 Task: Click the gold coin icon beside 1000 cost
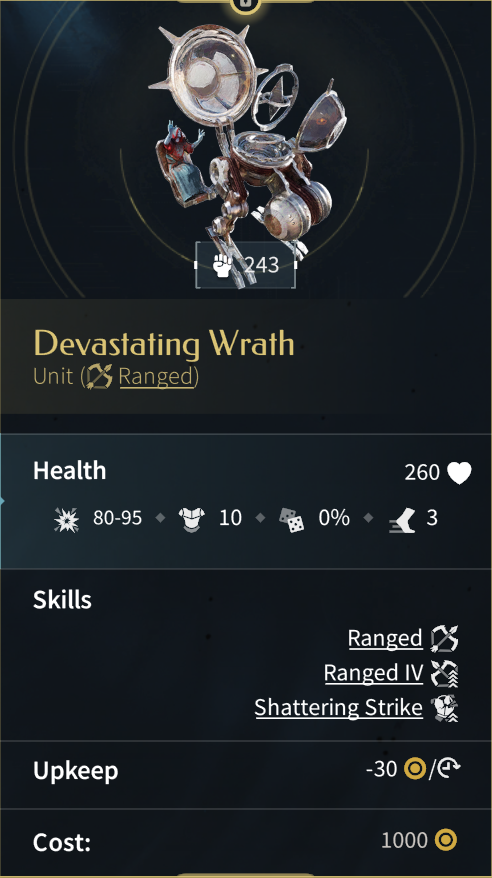(446, 839)
